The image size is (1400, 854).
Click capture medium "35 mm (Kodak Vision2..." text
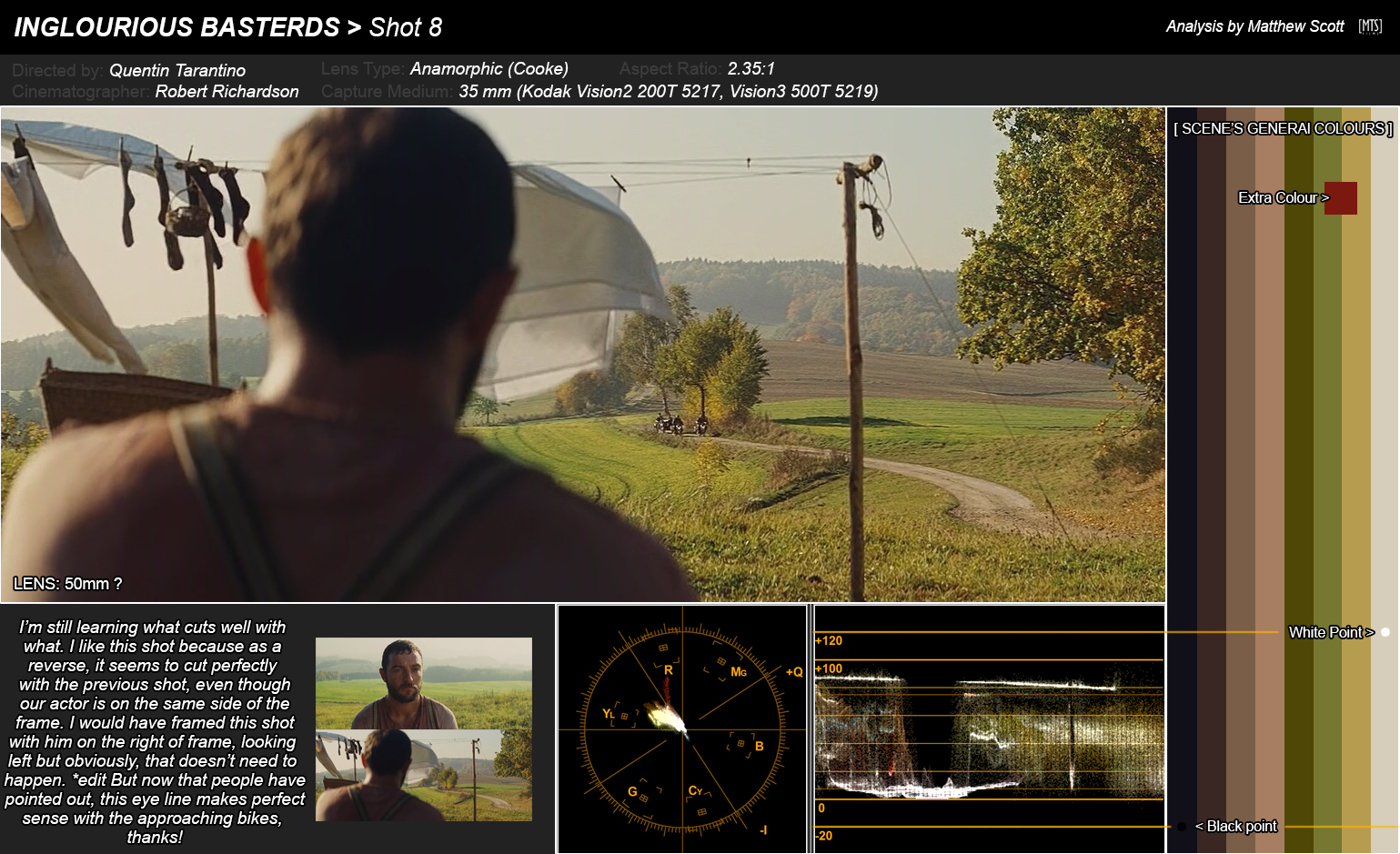(x=669, y=91)
